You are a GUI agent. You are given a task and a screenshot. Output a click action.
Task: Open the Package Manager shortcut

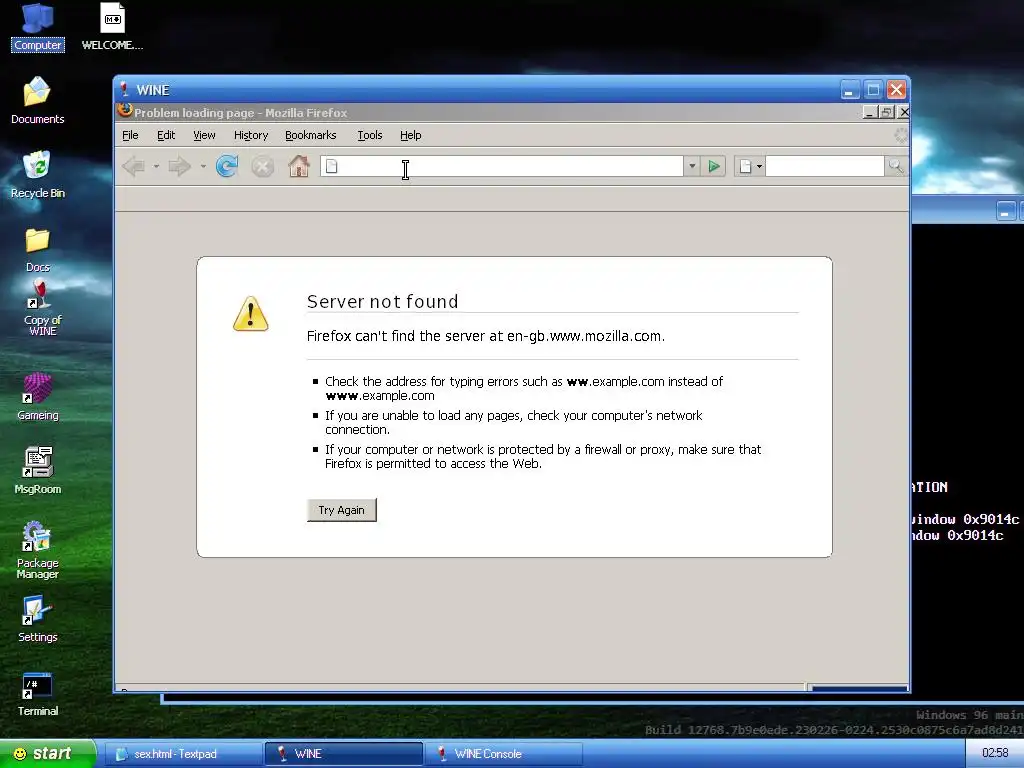coord(37,551)
